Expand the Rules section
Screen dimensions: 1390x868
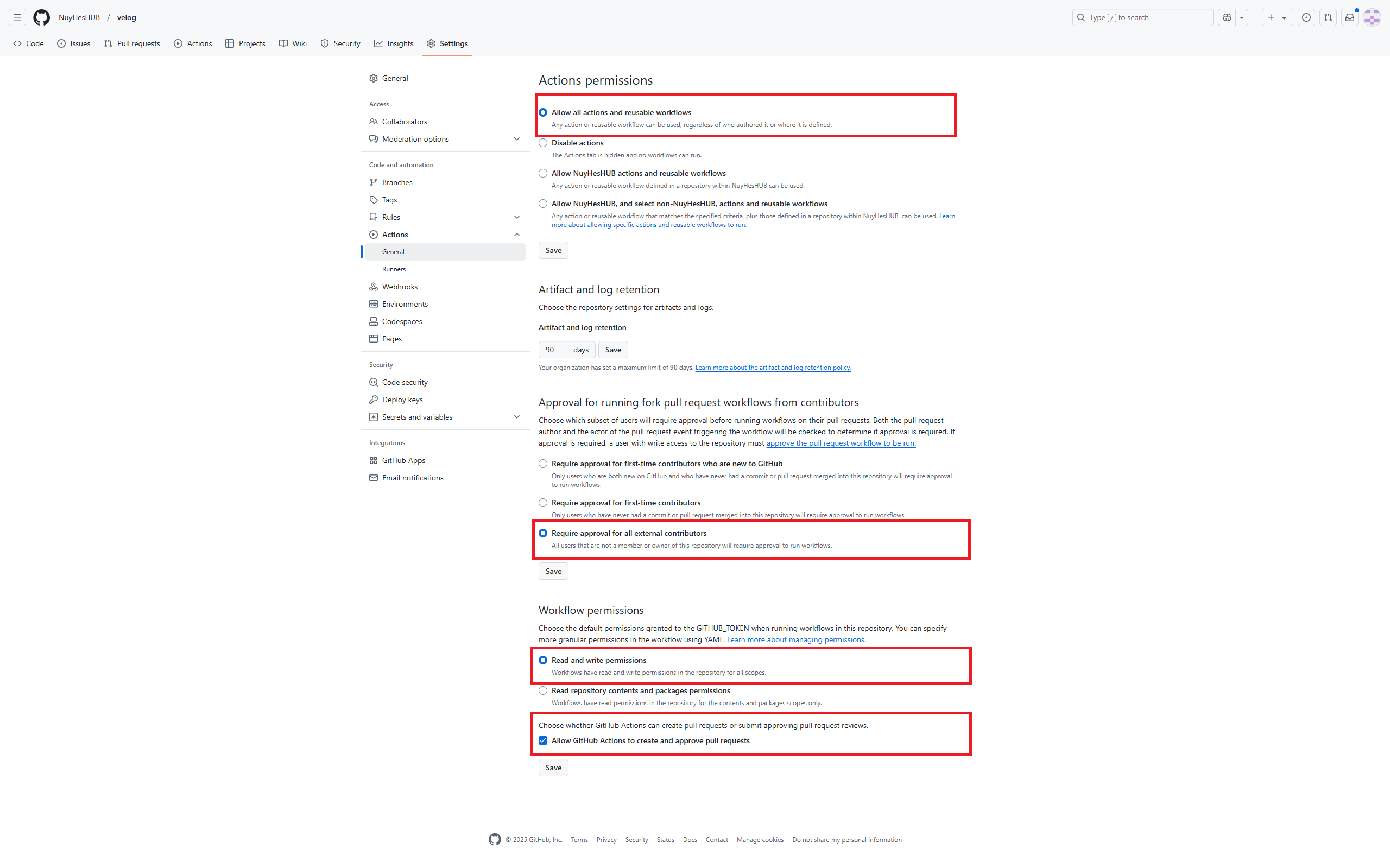445,217
